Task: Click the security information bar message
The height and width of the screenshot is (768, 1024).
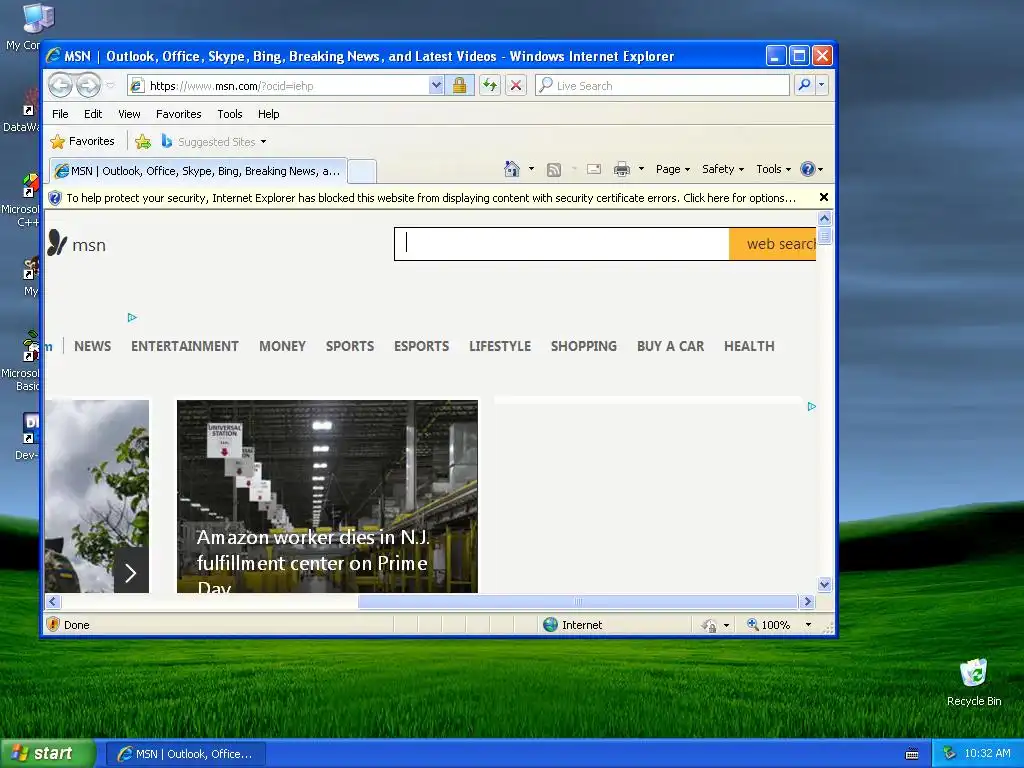Action: point(430,198)
